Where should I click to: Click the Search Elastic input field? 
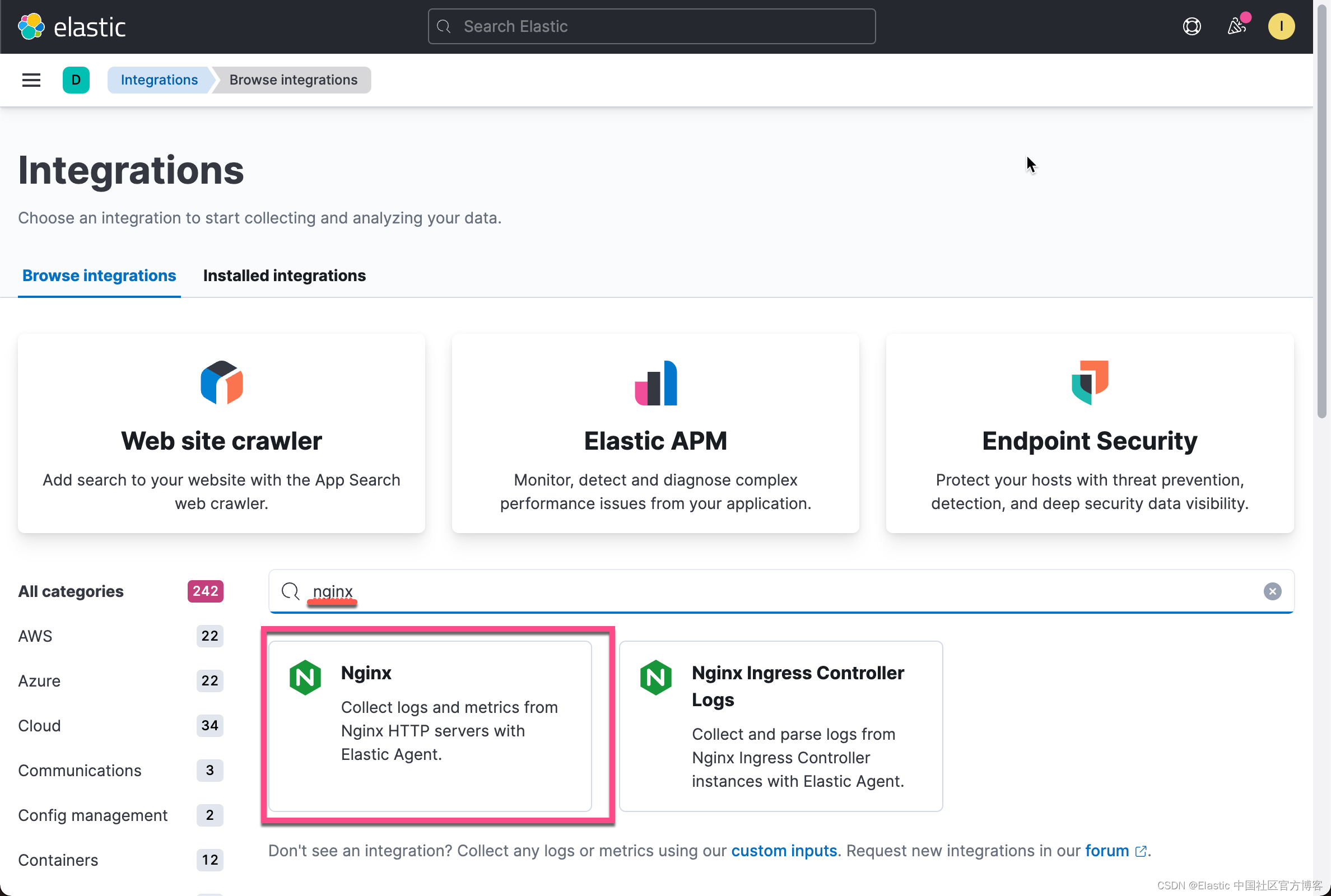tap(651, 26)
